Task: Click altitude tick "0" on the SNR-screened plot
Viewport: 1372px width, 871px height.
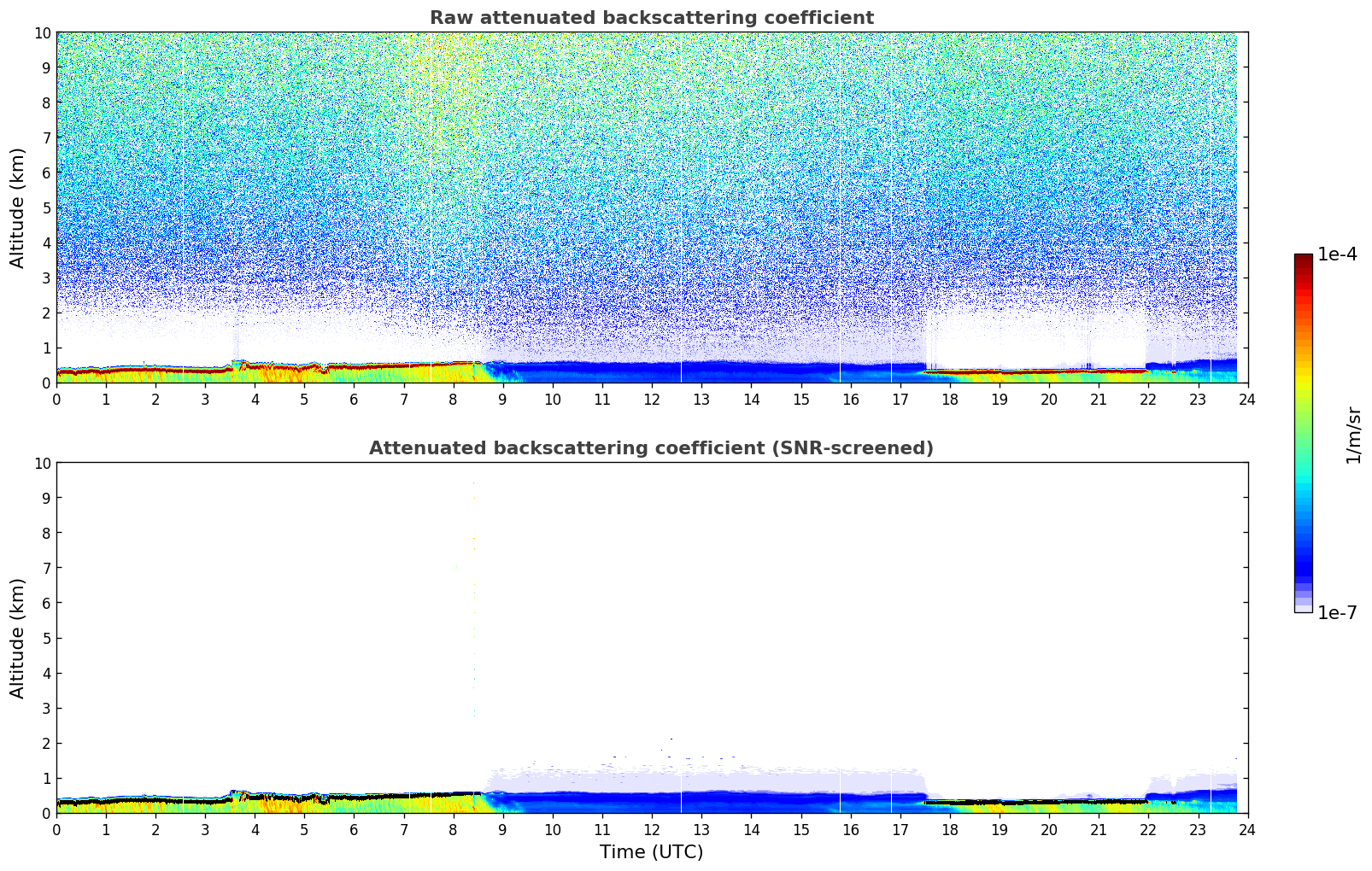Action: [46, 813]
